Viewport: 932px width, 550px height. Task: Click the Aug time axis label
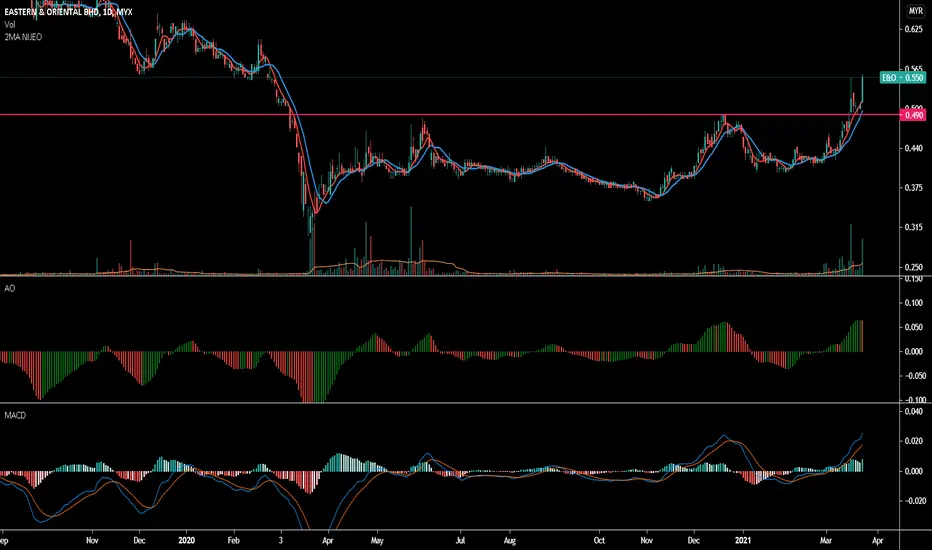pos(509,540)
